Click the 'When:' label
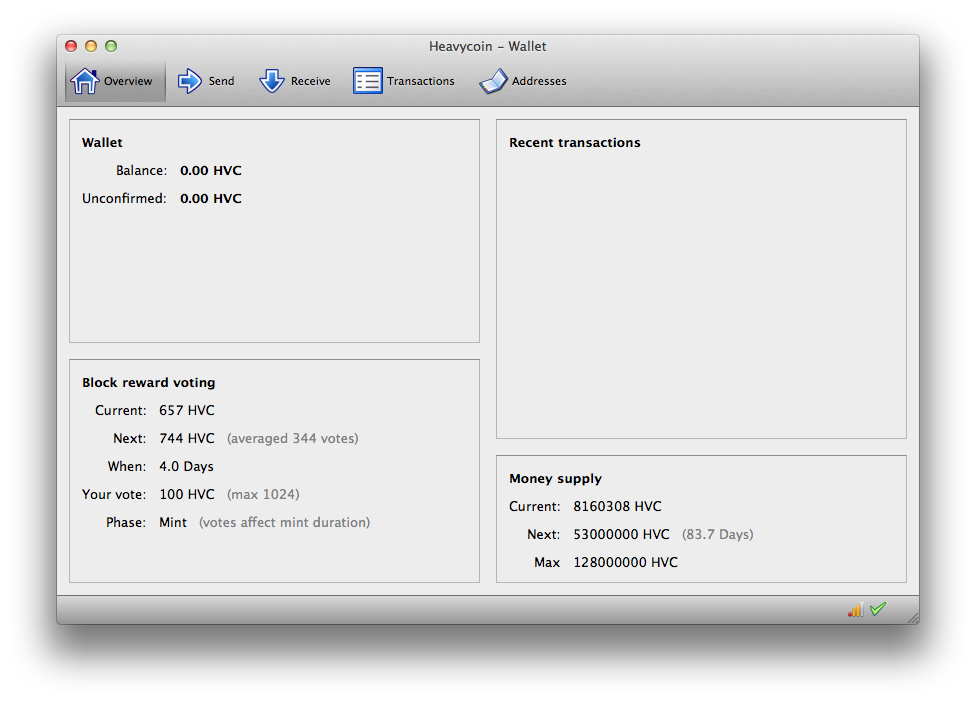The width and height of the screenshot is (976, 703). (127, 466)
